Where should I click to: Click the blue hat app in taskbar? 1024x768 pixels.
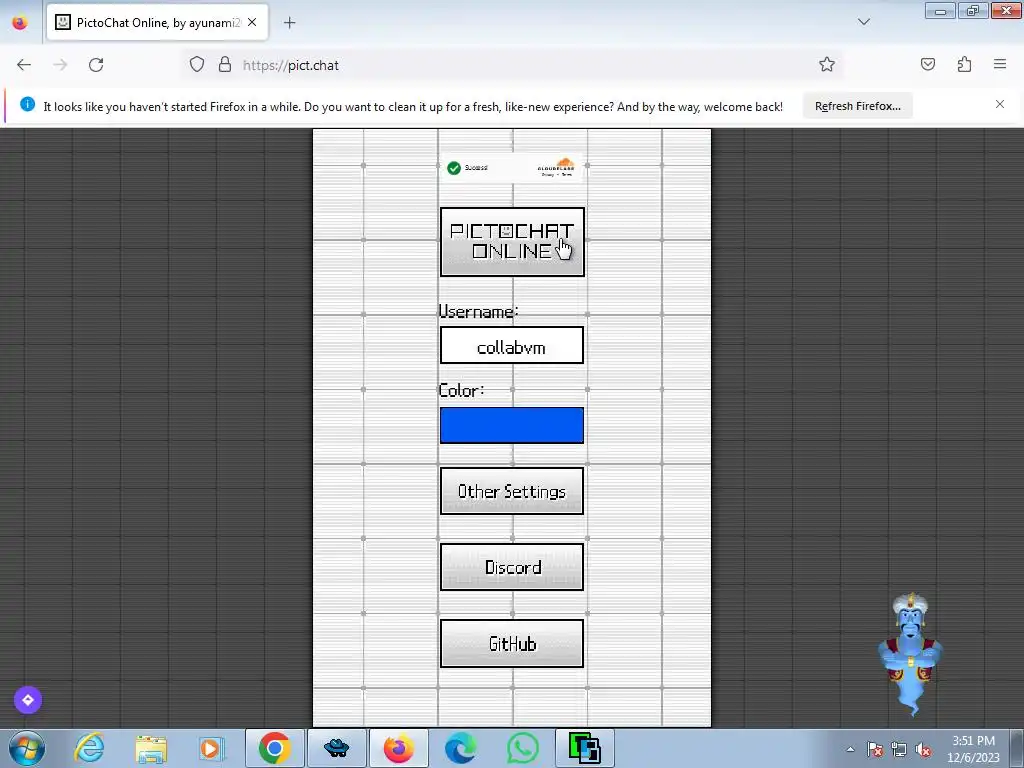coord(336,748)
